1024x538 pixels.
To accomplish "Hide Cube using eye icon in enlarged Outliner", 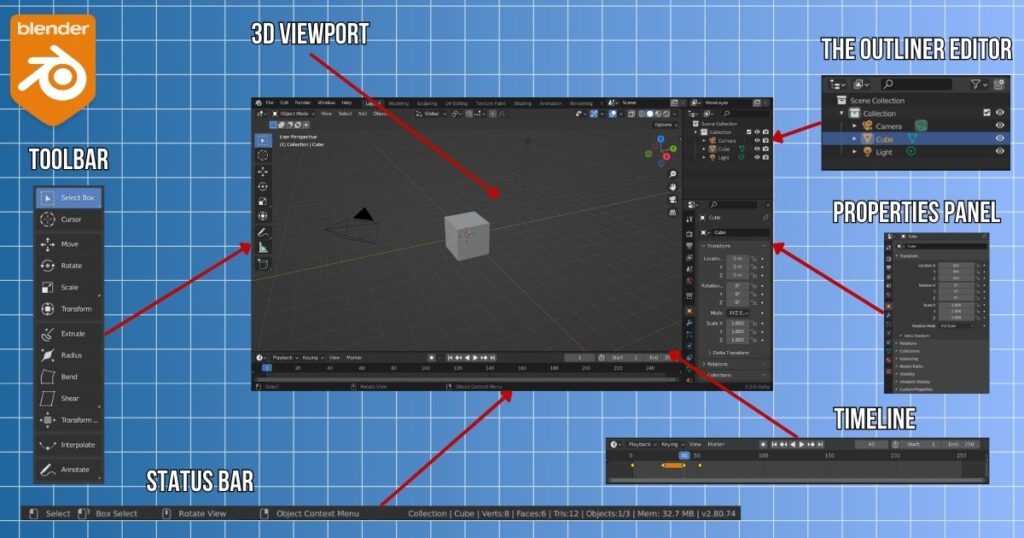I will click(1000, 138).
